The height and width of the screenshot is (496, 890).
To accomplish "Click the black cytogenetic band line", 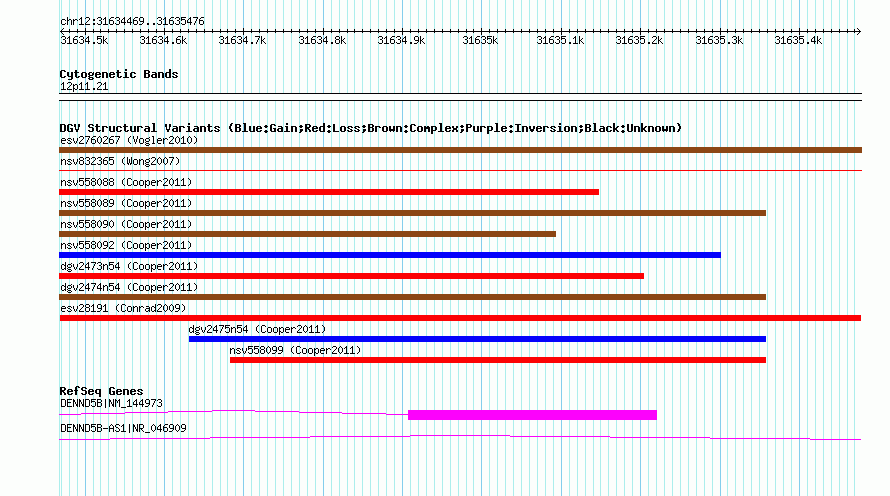I will point(460,97).
